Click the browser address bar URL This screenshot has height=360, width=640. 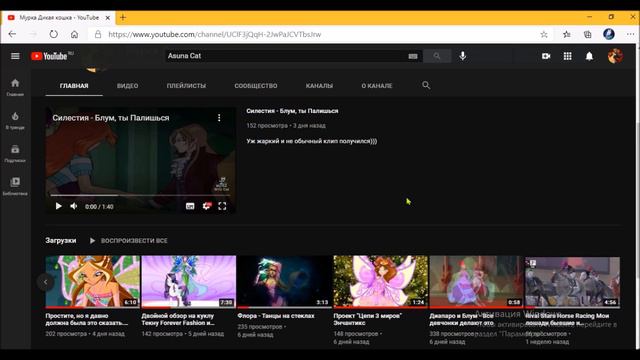[215, 35]
